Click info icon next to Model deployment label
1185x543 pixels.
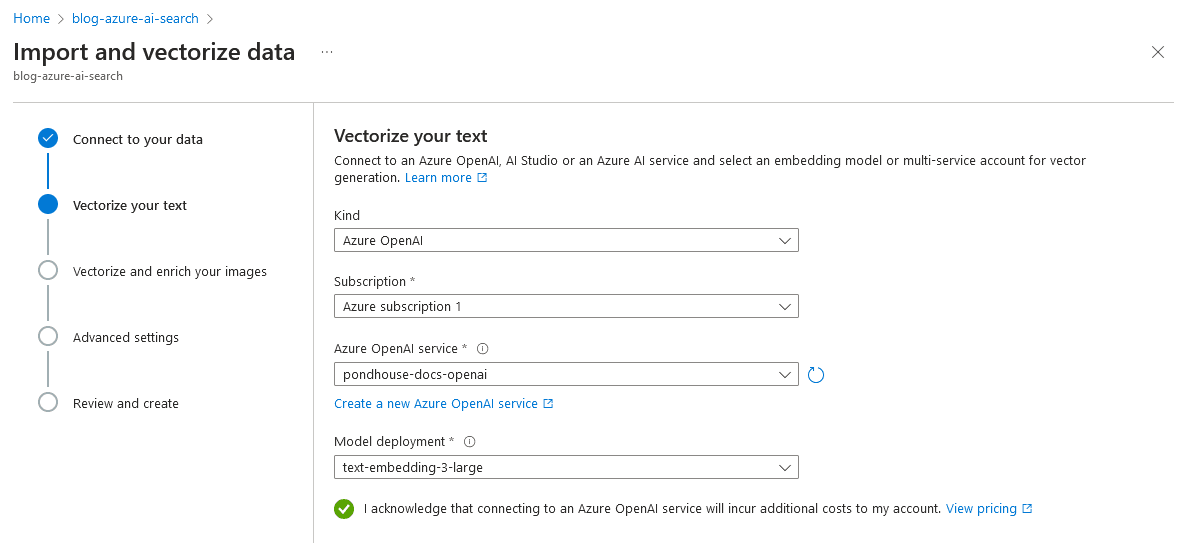469,442
